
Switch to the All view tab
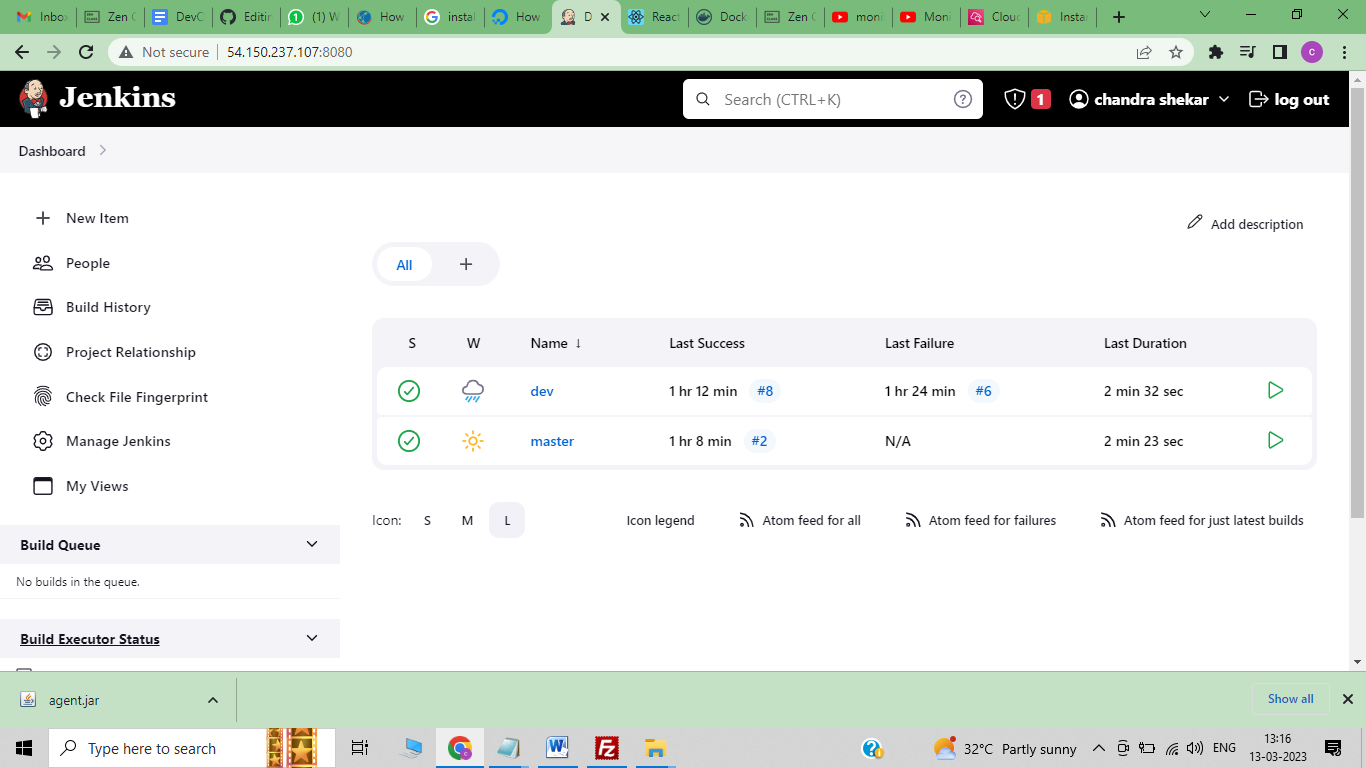(x=404, y=264)
